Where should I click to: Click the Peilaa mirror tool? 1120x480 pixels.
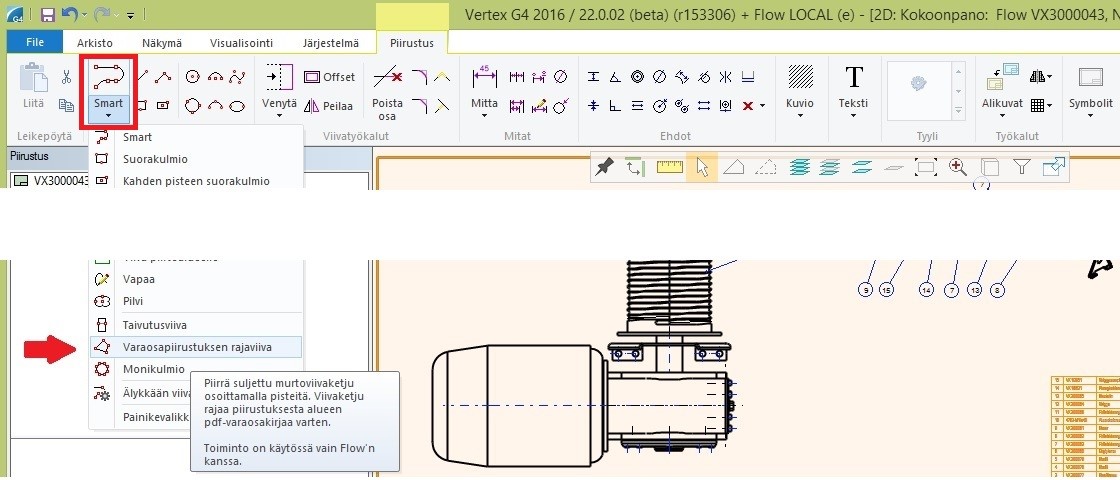point(329,106)
